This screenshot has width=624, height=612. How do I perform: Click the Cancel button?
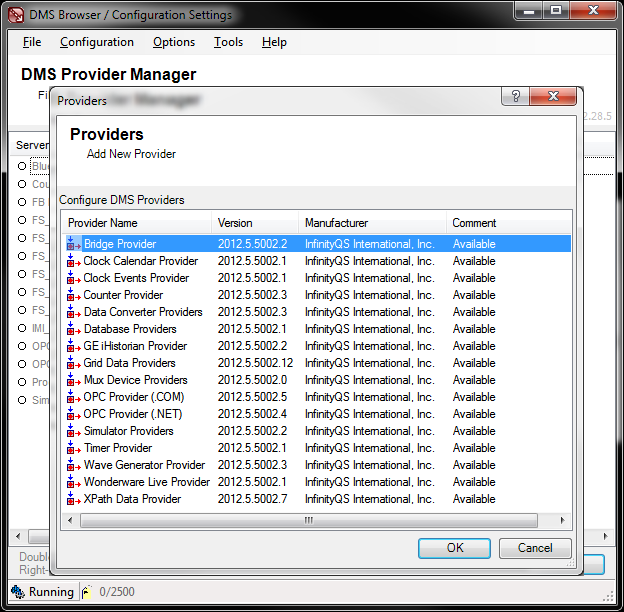[535, 548]
